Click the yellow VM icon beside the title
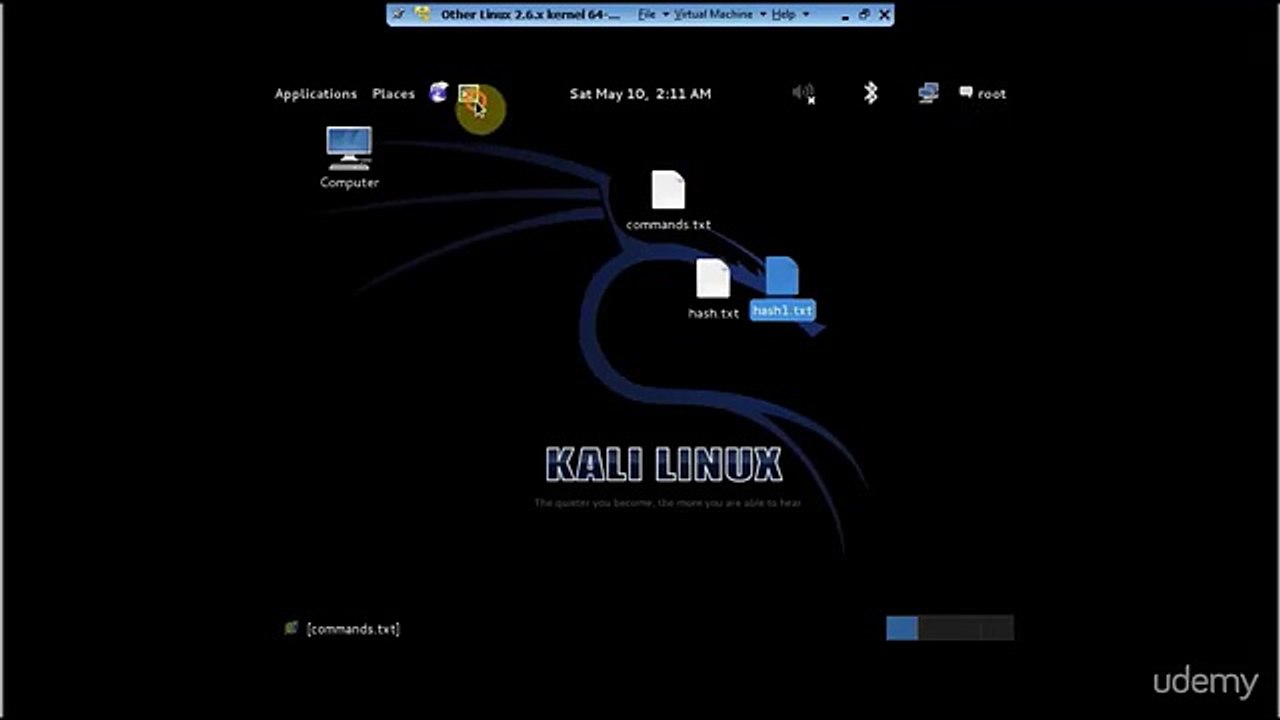The height and width of the screenshot is (720, 1280). pos(423,14)
